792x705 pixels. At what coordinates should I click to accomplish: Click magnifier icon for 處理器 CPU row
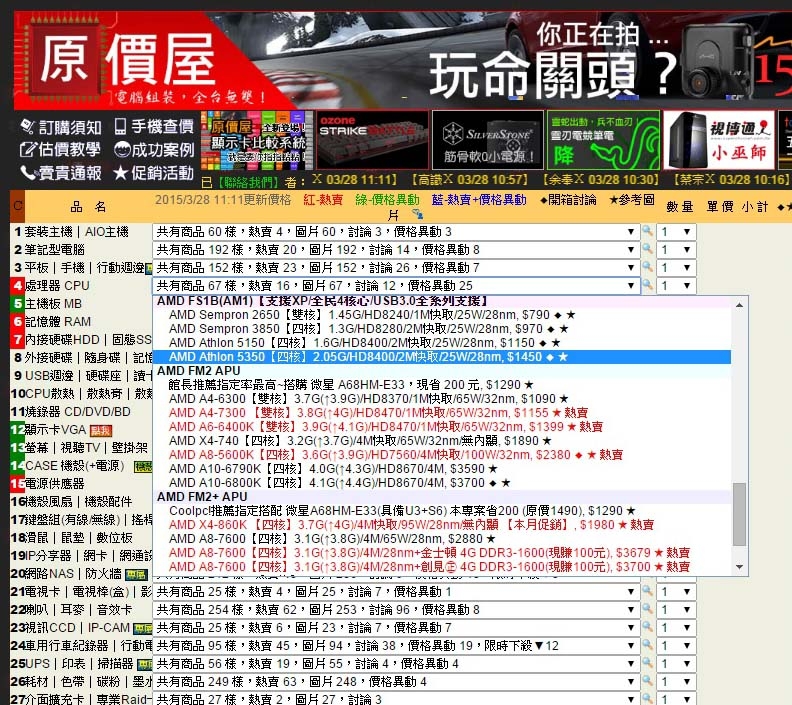point(647,285)
